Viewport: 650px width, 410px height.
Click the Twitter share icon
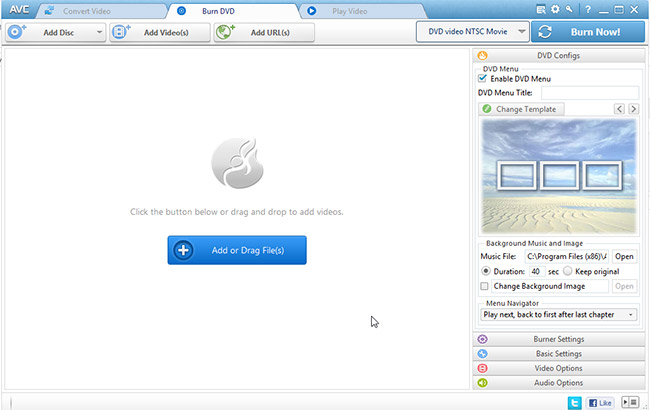pos(574,401)
